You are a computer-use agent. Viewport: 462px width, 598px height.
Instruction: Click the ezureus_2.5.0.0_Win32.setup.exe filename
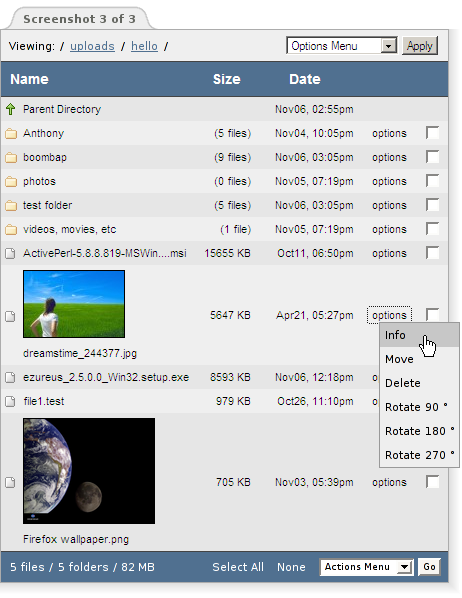coord(106,378)
